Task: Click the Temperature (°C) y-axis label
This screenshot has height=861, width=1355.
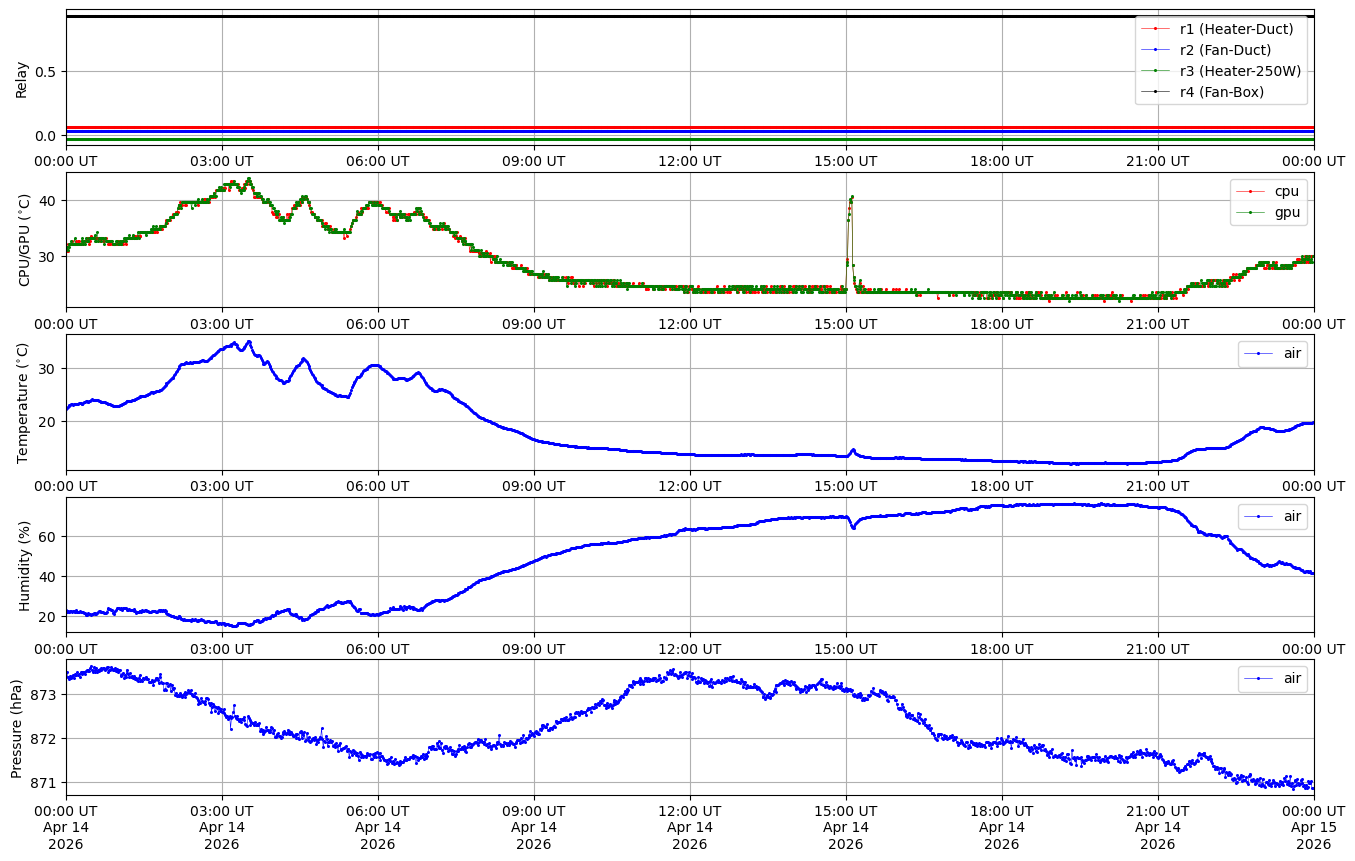Action: [x=22, y=402]
